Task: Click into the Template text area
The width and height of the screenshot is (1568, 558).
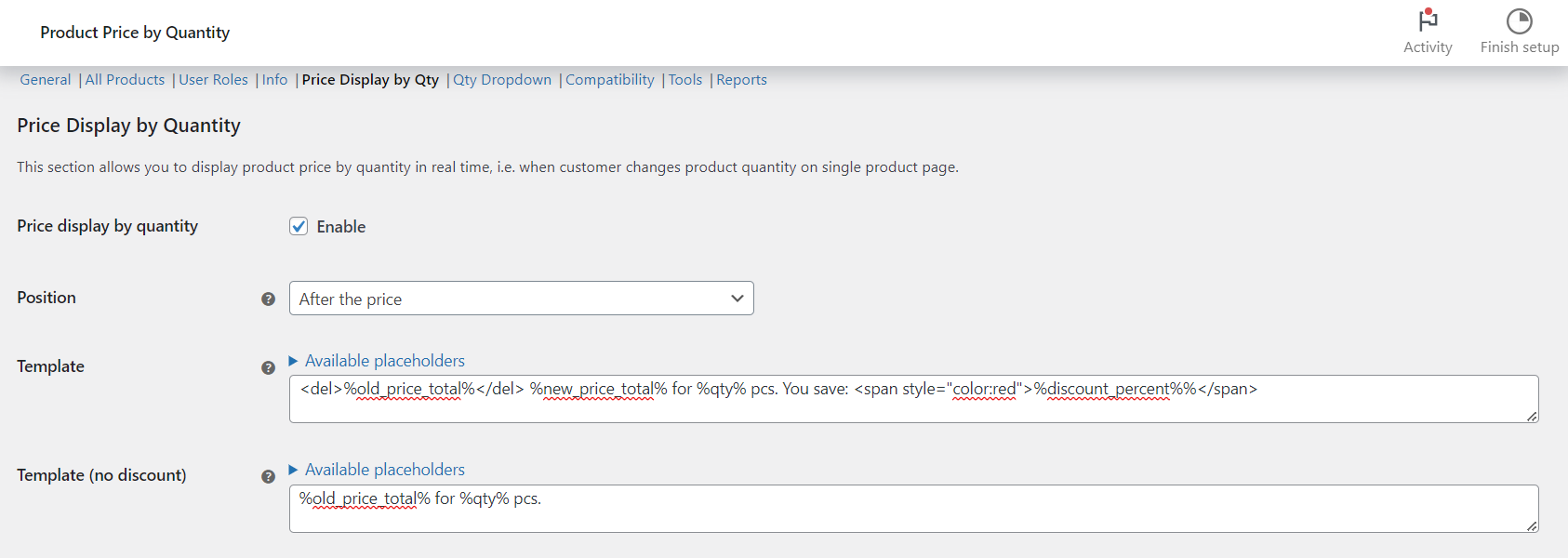Action: (x=913, y=399)
